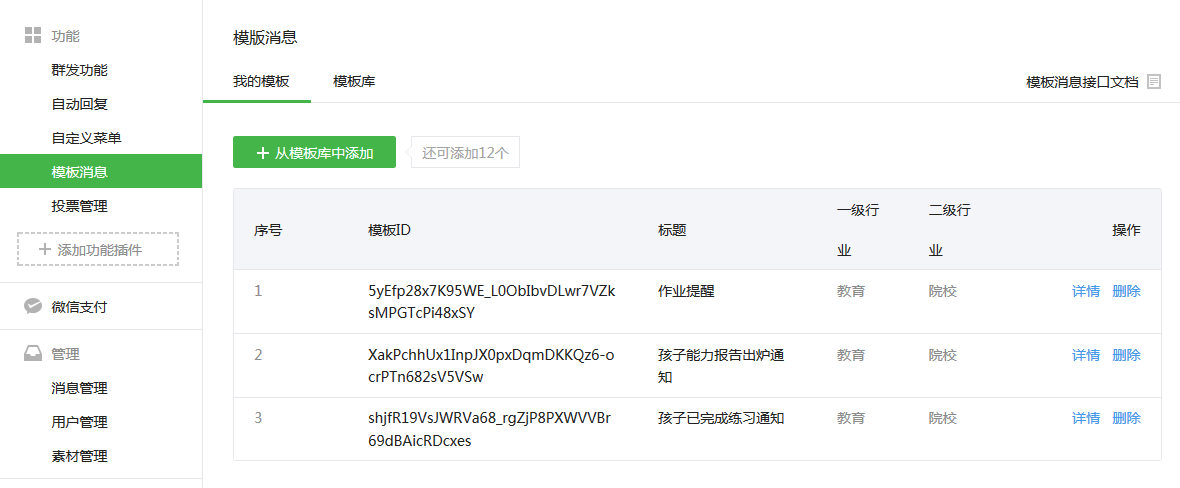Click the 模板ID column header

point(389,230)
